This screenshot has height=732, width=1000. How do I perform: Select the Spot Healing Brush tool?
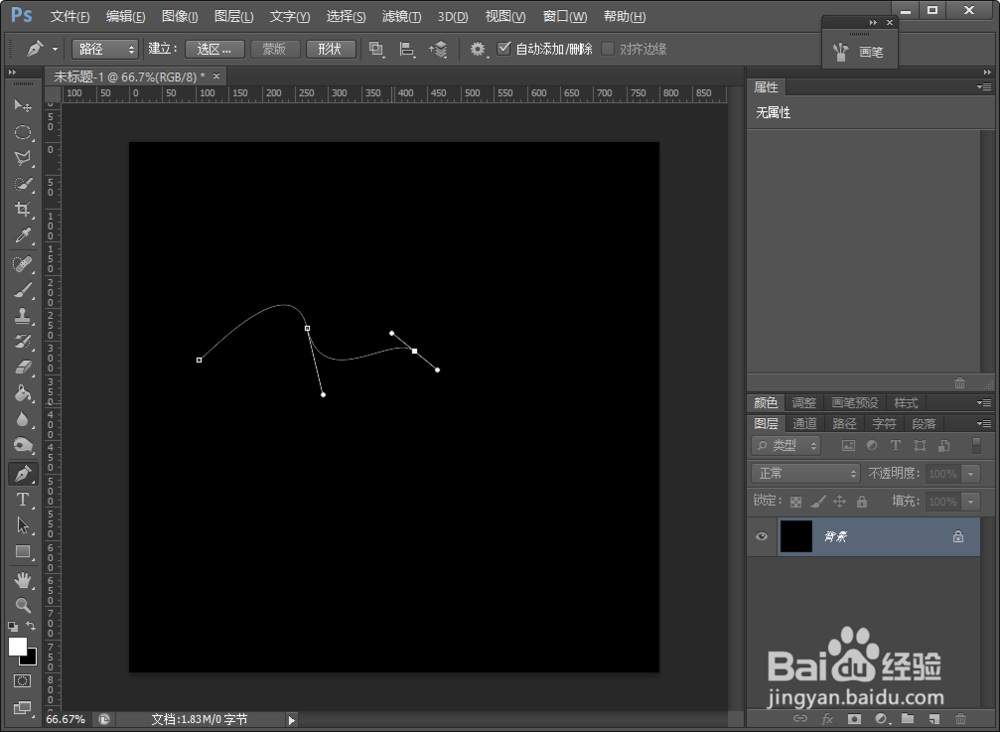(23, 264)
